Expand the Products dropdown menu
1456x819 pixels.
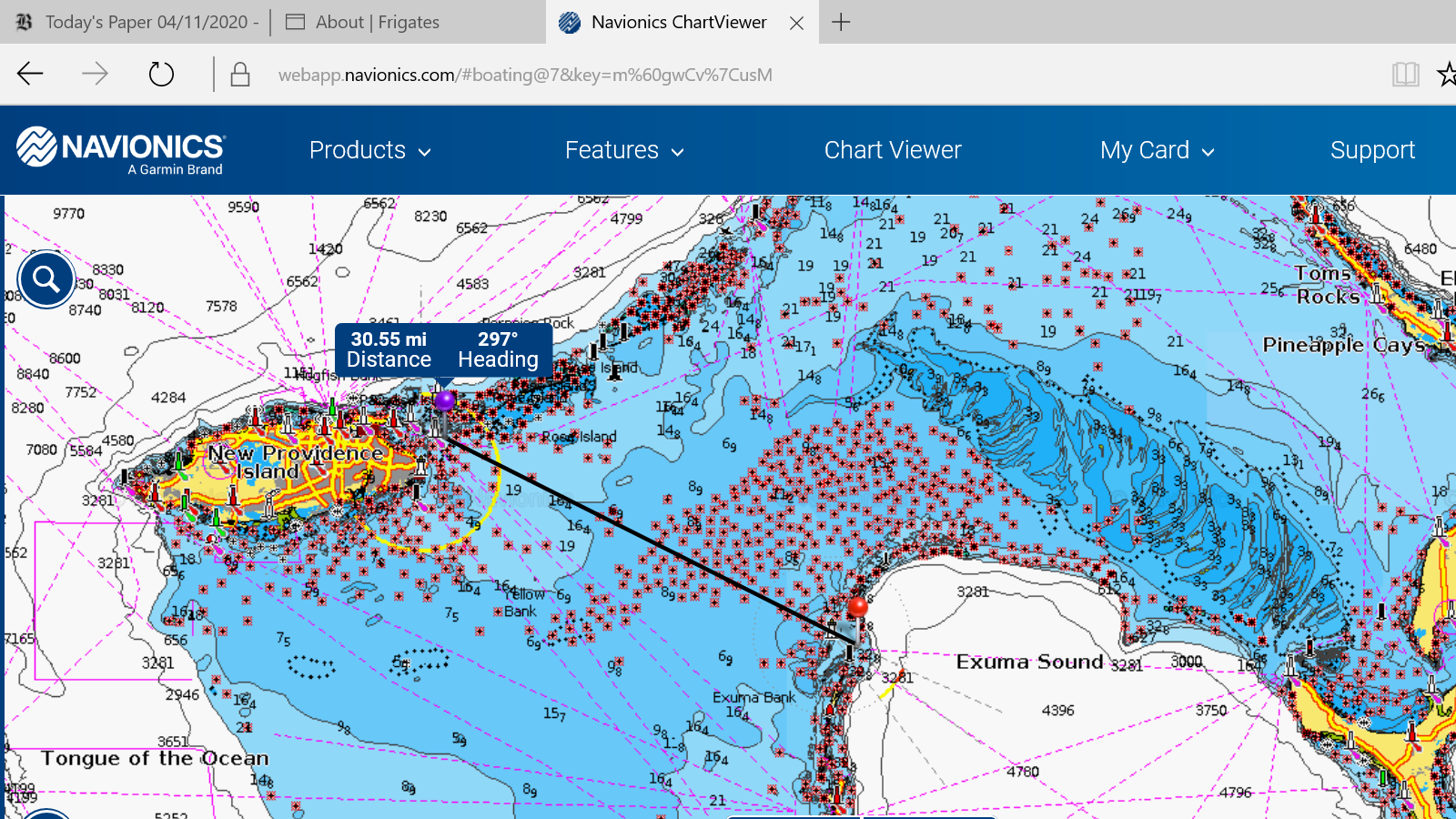click(x=370, y=150)
